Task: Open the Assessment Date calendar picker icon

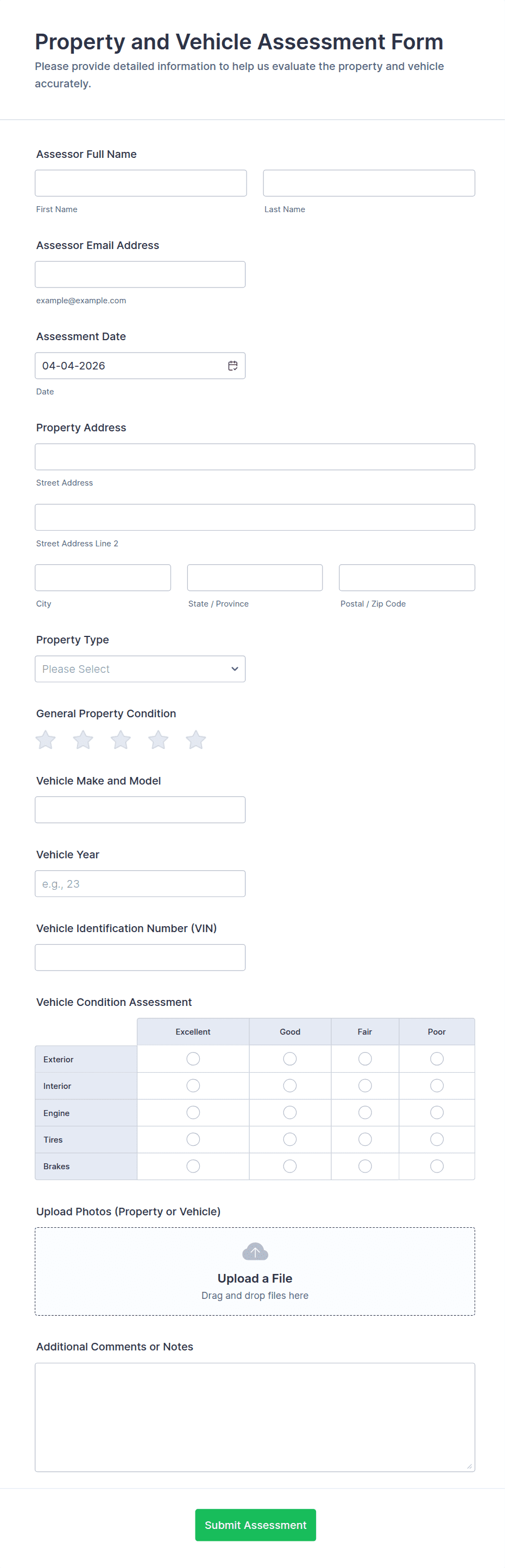Action: pos(233,366)
